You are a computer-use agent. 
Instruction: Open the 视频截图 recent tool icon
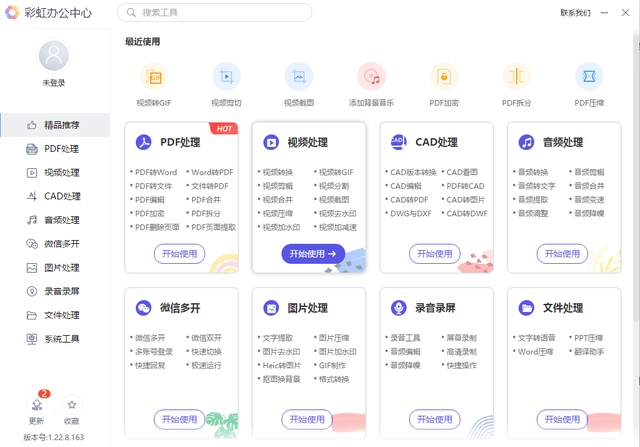[x=299, y=76]
